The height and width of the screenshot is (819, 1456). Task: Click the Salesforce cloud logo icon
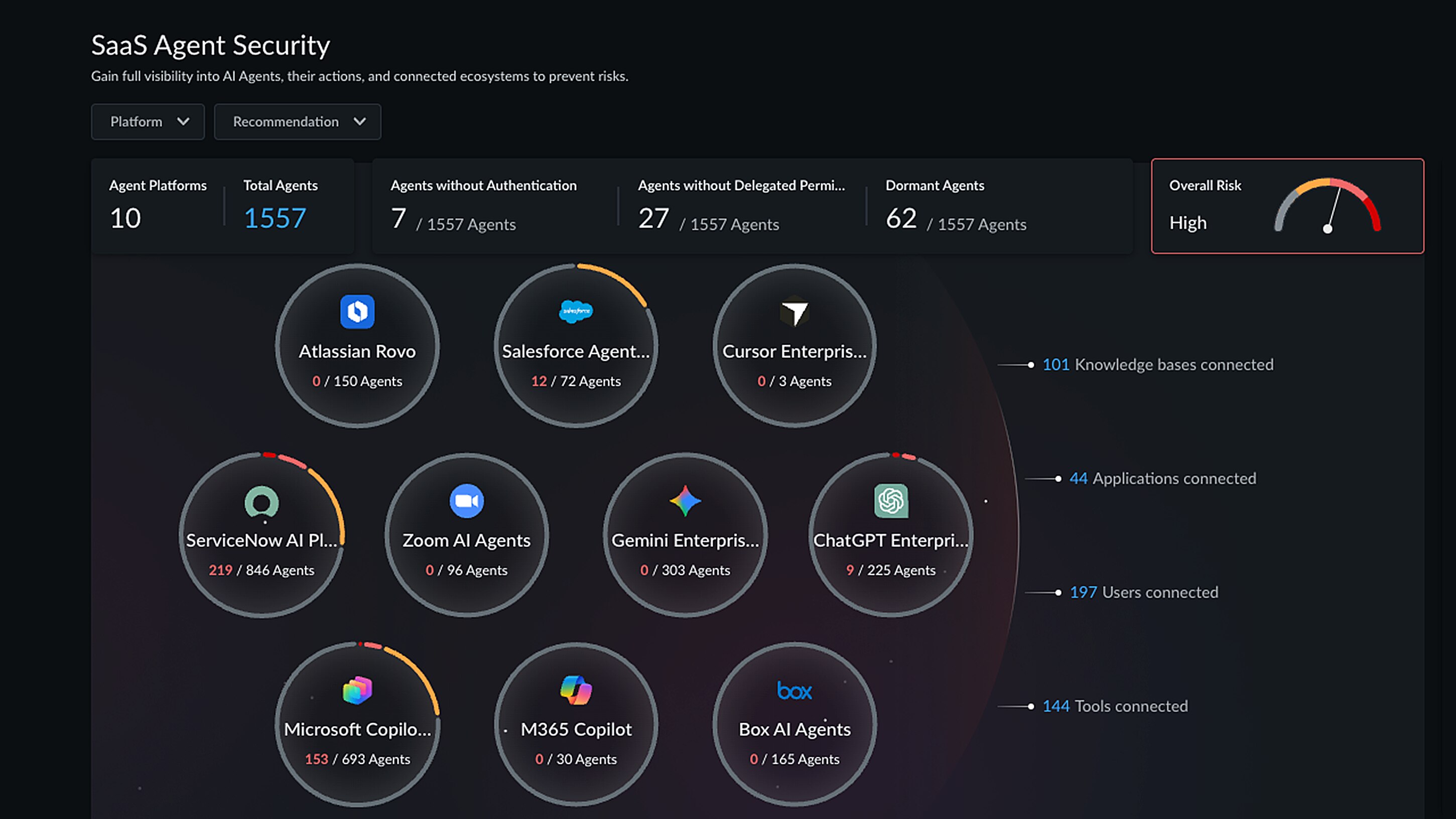point(576,312)
